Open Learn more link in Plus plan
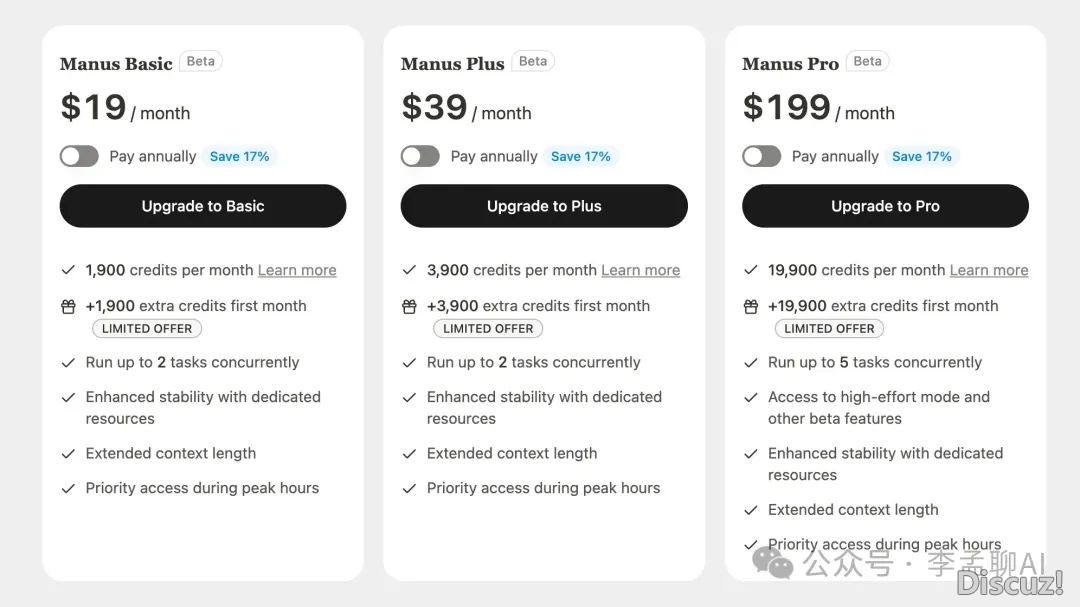Viewport: 1080px width, 607px height. [641, 270]
